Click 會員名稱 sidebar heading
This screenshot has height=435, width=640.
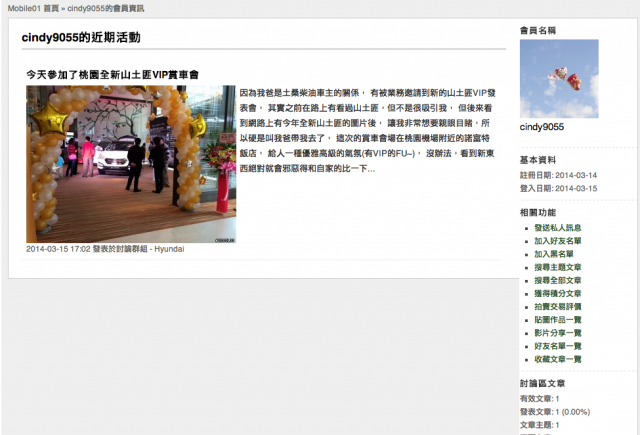[538, 30]
